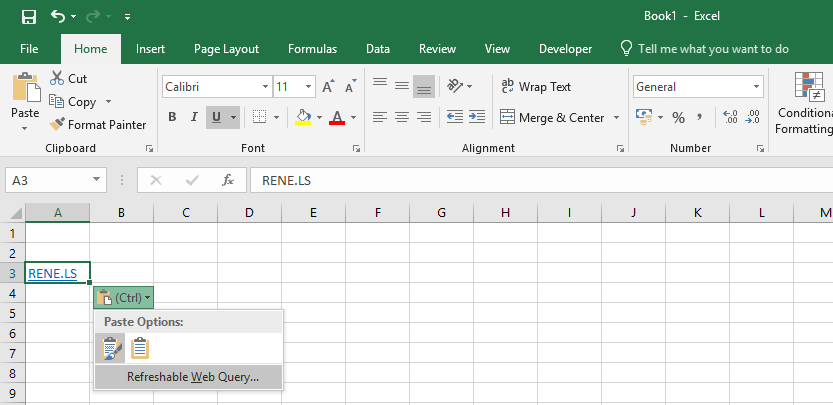The image size is (833, 405).
Task: Toggle Wrap Text for the cell
Action: (535, 87)
